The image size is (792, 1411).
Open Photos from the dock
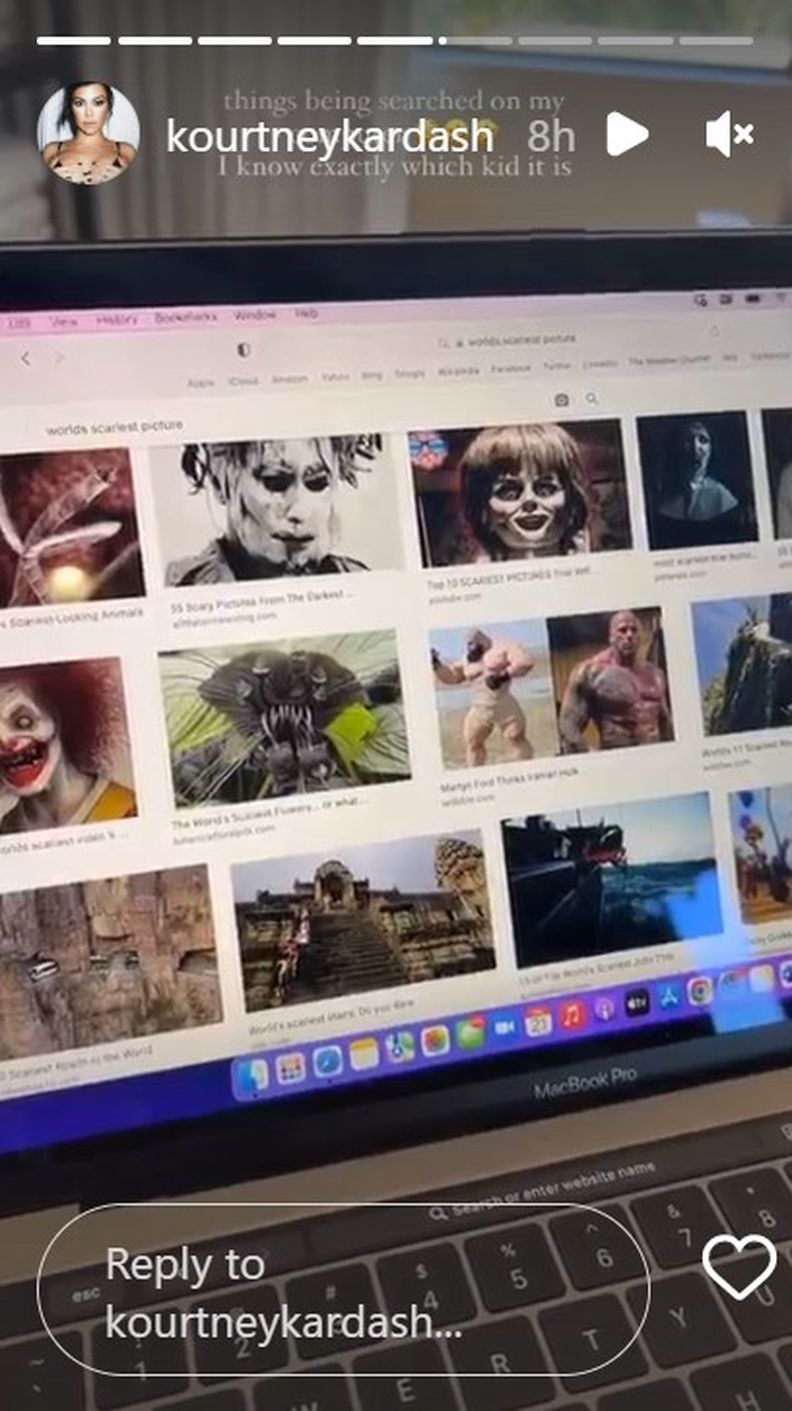click(435, 1040)
